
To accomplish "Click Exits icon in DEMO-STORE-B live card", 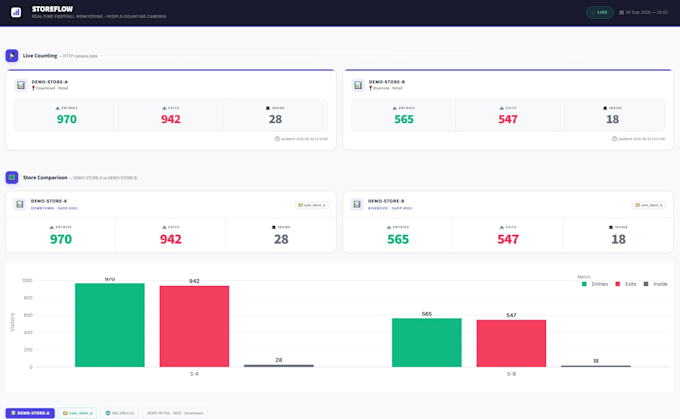I will 502,108.
